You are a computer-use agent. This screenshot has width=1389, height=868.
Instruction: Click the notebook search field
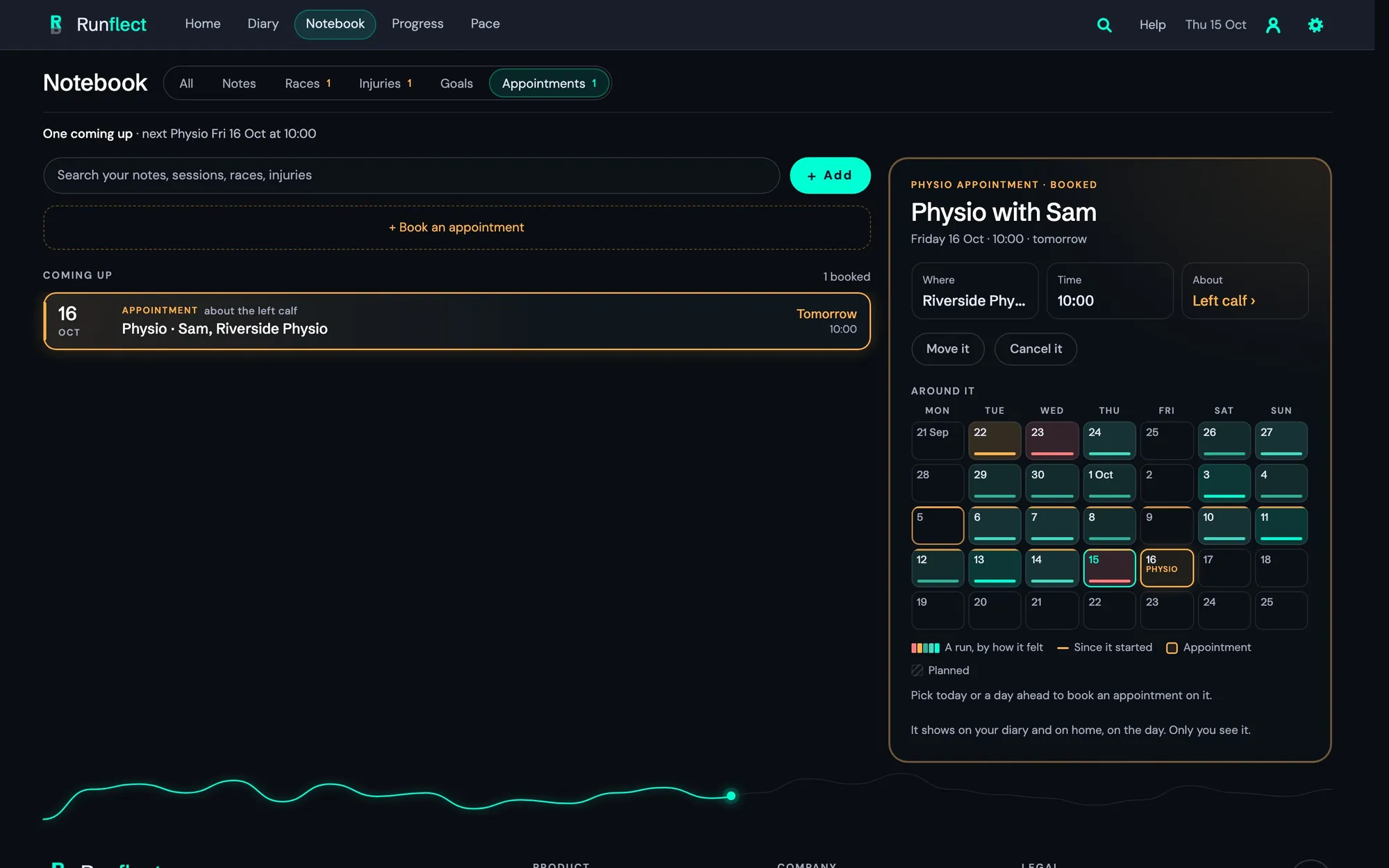pos(411,176)
